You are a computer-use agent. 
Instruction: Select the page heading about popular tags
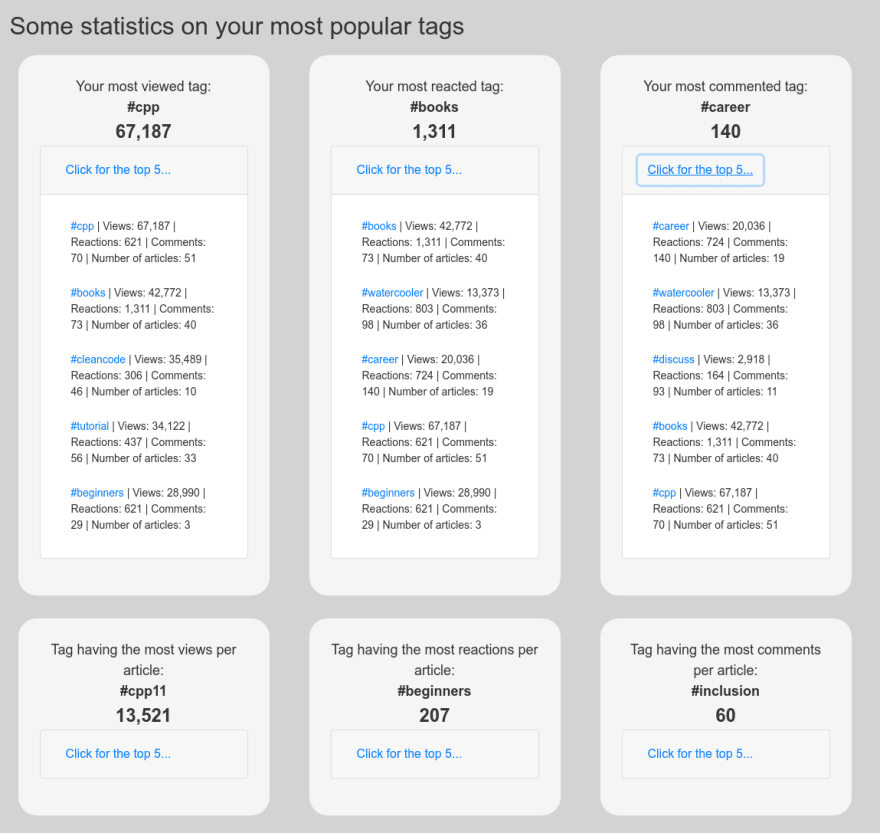coord(237,26)
